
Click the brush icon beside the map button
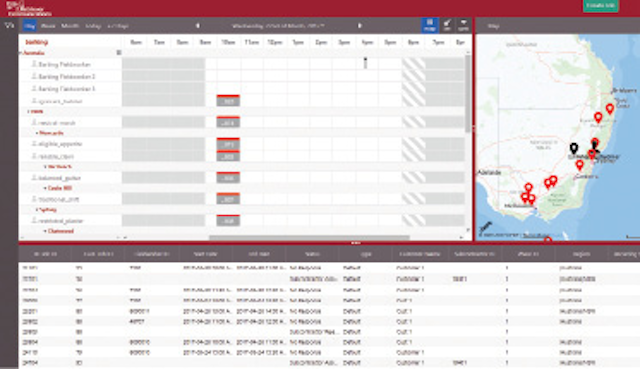click(x=447, y=25)
